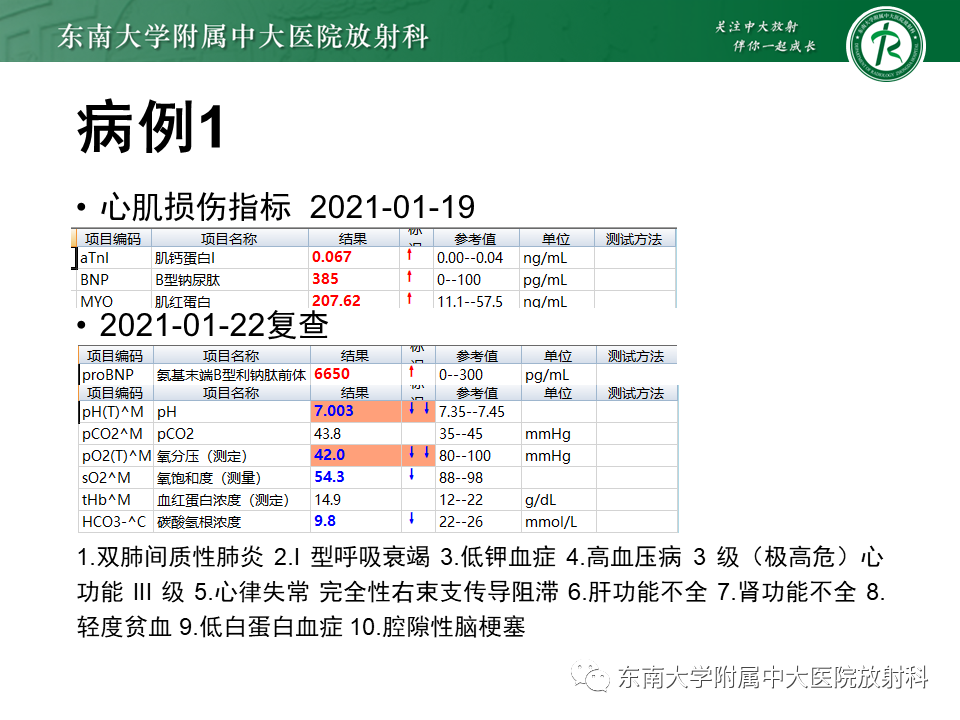Click reference range 11.1--57.5

470,301
